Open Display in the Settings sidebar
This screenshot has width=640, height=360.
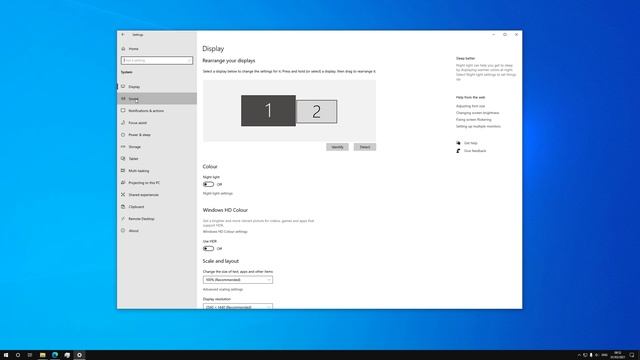(x=157, y=87)
